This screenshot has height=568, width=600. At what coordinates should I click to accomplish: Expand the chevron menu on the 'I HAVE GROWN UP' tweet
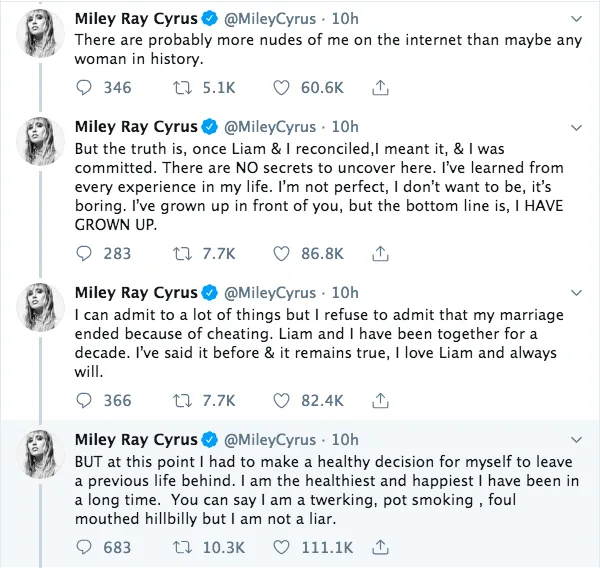(575, 128)
